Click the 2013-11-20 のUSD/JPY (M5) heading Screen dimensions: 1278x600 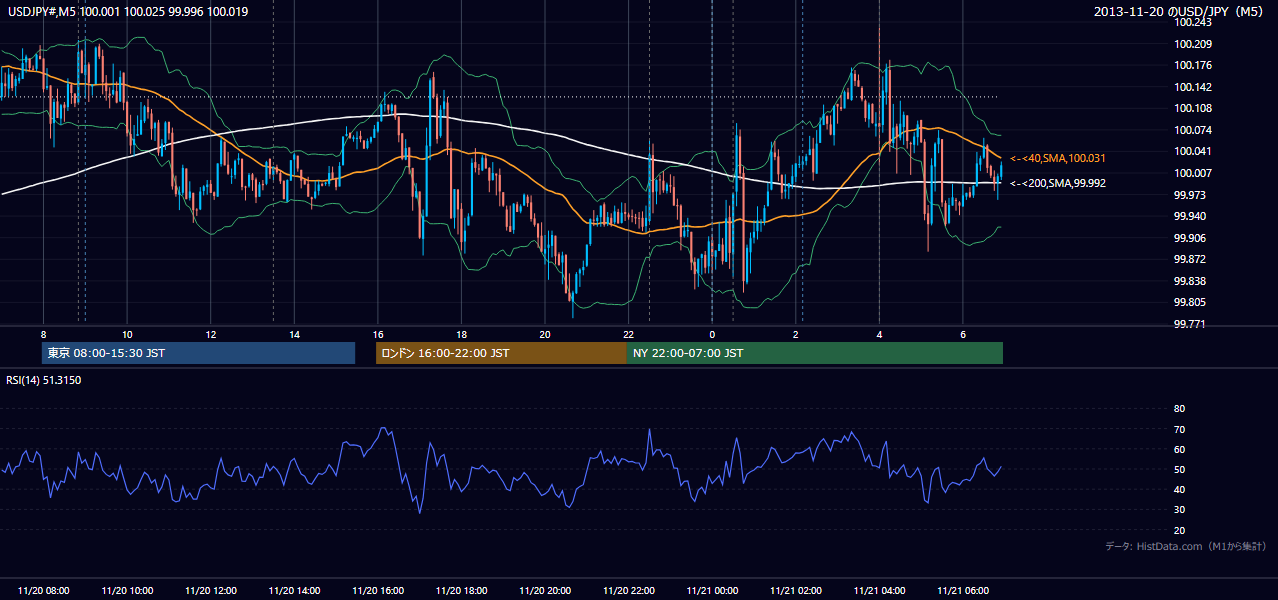[x=1180, y=11]
